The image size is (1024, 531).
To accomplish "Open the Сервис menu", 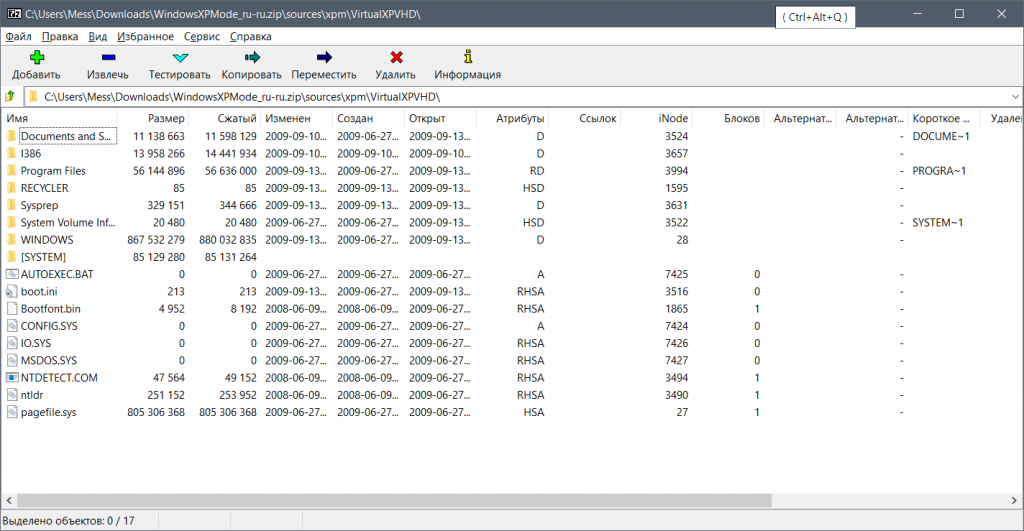I will point(202,36).
